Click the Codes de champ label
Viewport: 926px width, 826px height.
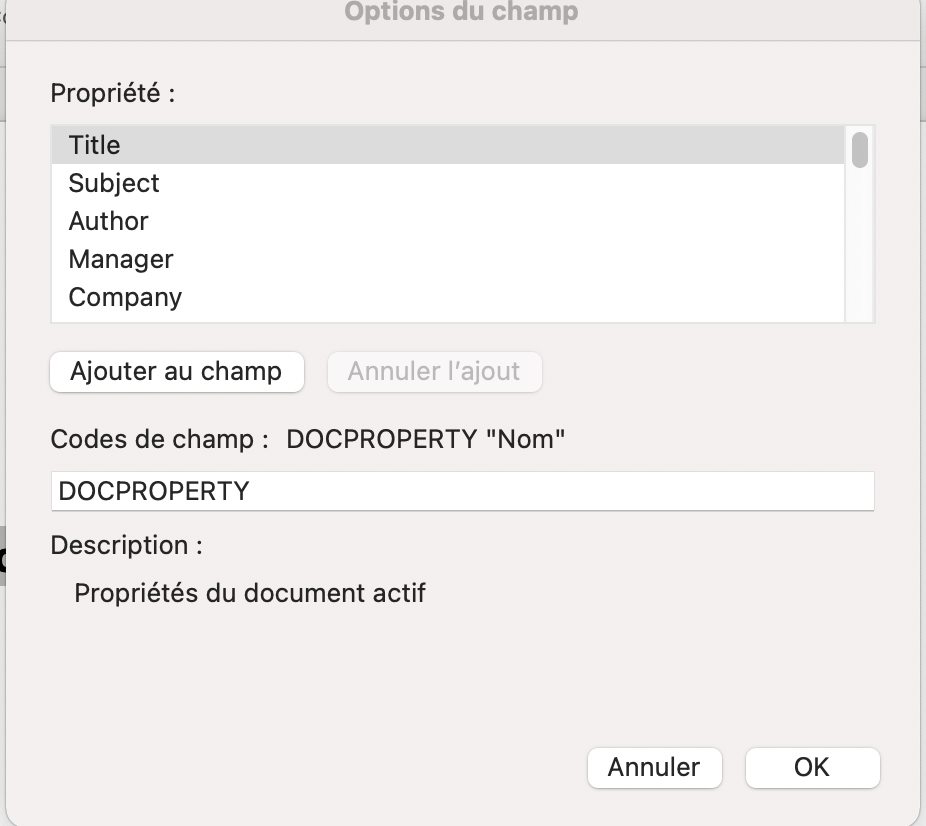tap(160, 439)
